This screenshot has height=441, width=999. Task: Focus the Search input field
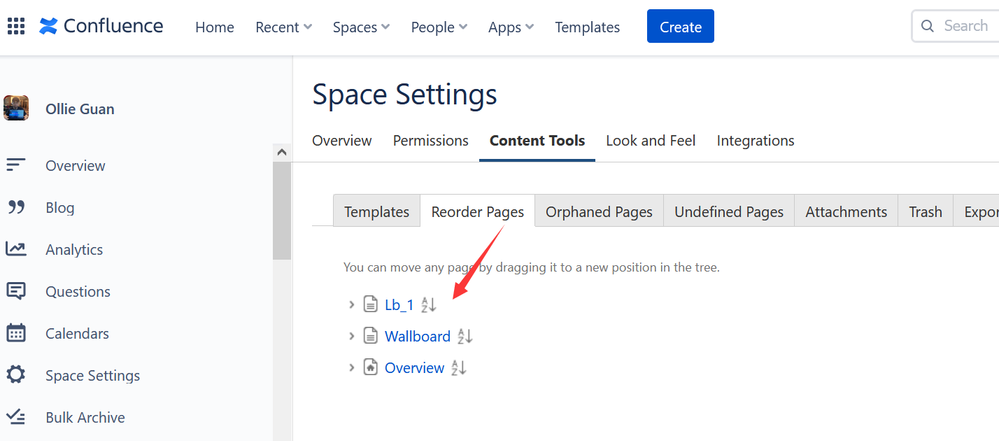(956, 26)
